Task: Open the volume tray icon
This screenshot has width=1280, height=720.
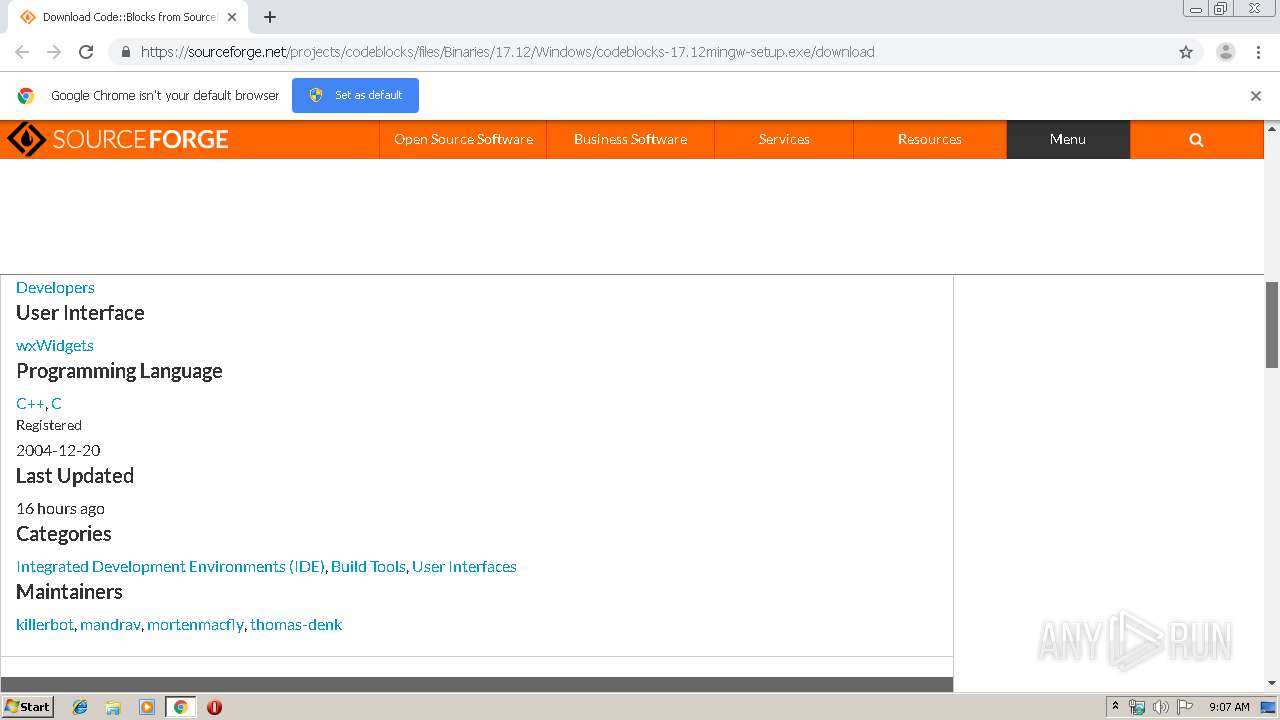Action: (x=1161, y=707)
